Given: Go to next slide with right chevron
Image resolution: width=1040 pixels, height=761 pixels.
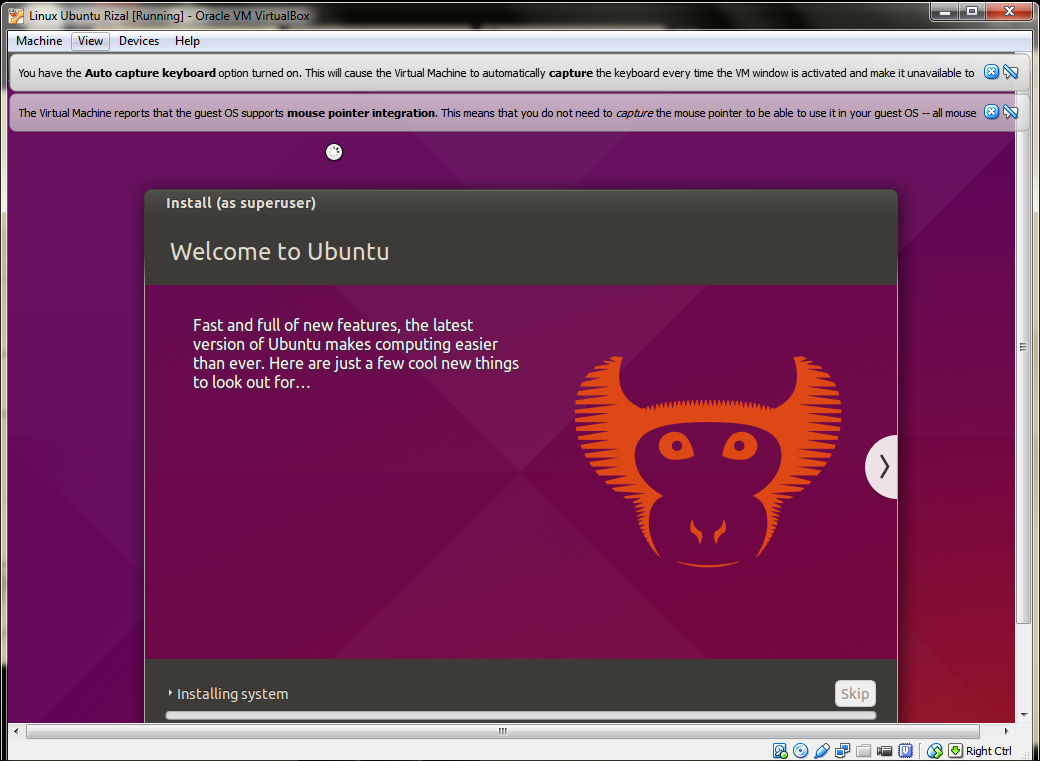Looking at the screenshot, I should (882, 466).
